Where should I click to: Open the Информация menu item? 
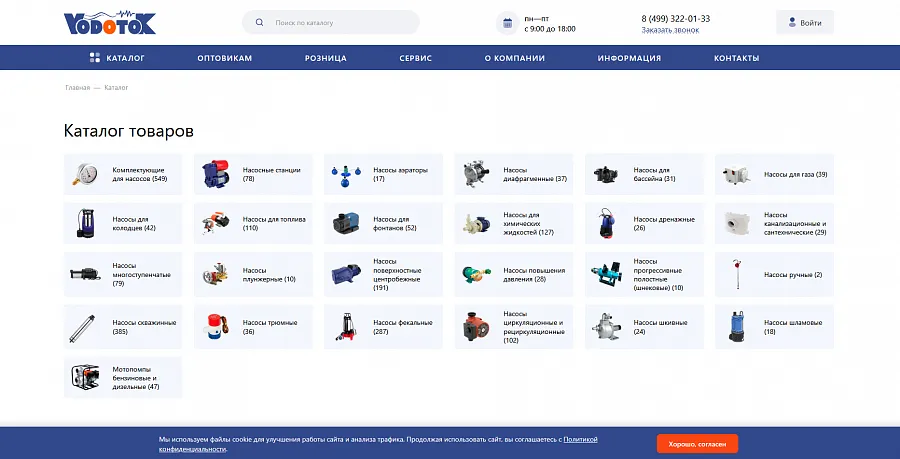coord(629,58)
